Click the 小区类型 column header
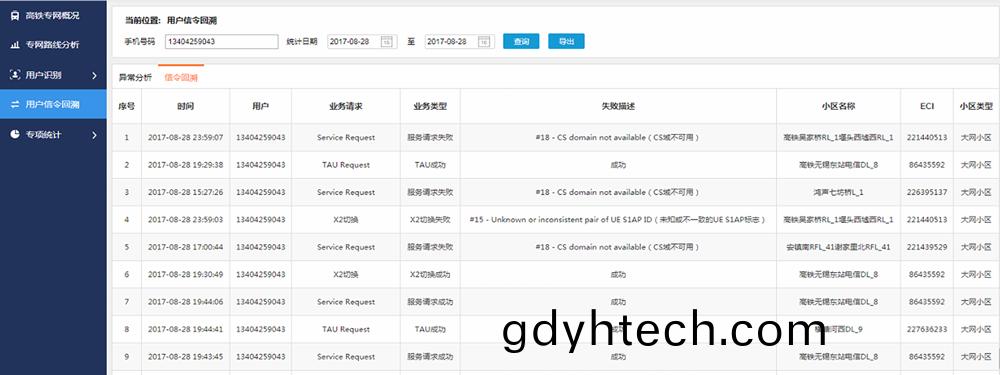 (976, 107)
